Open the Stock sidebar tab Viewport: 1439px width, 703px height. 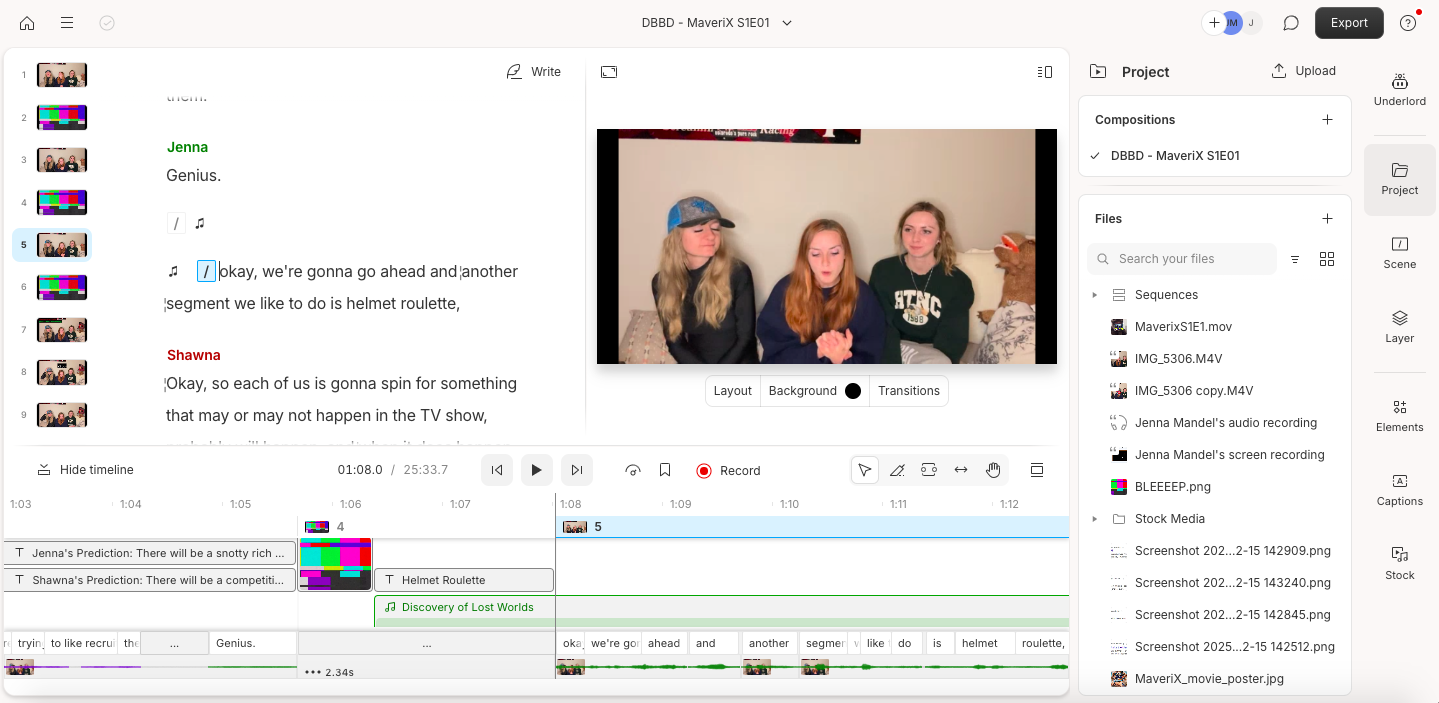tap(1399, 564)
